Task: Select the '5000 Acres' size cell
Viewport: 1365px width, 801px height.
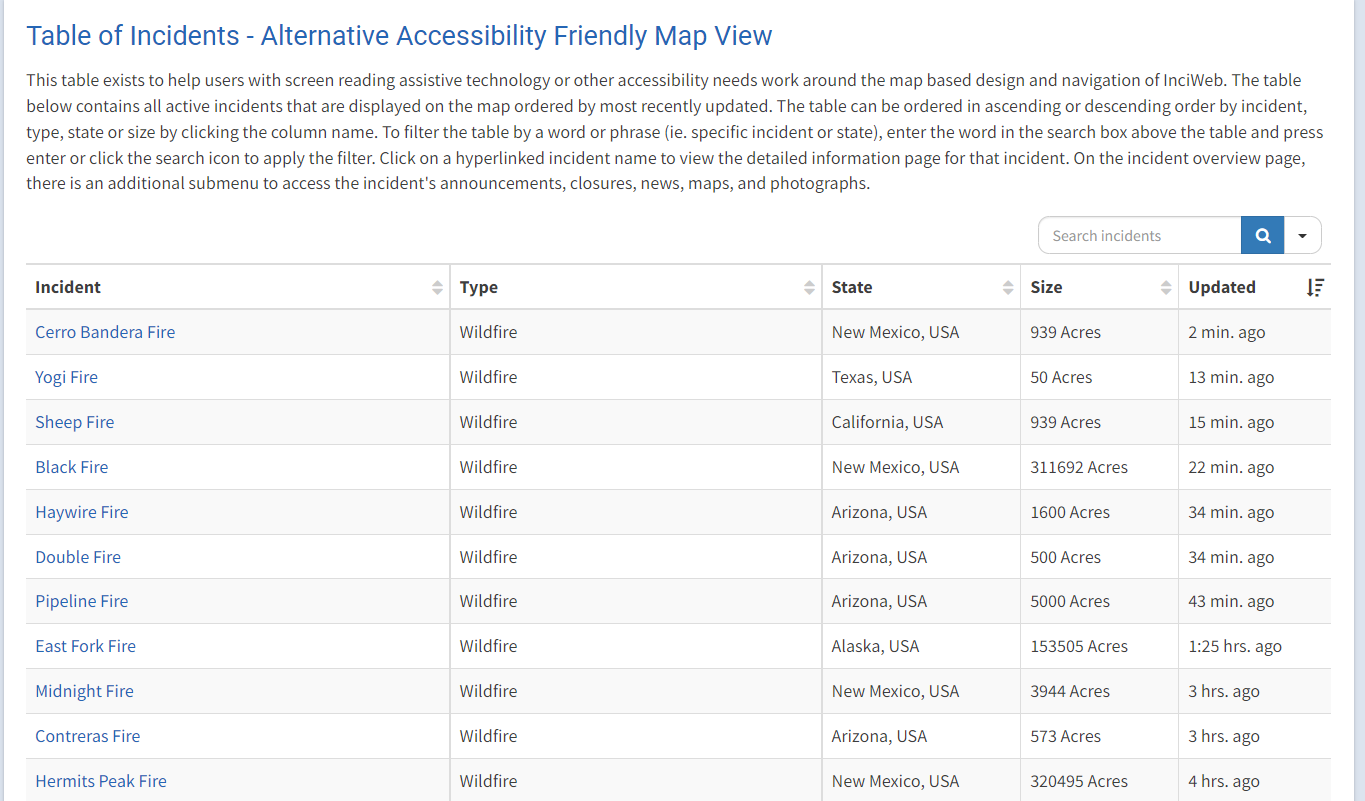Action: [x=1099, y=601]
